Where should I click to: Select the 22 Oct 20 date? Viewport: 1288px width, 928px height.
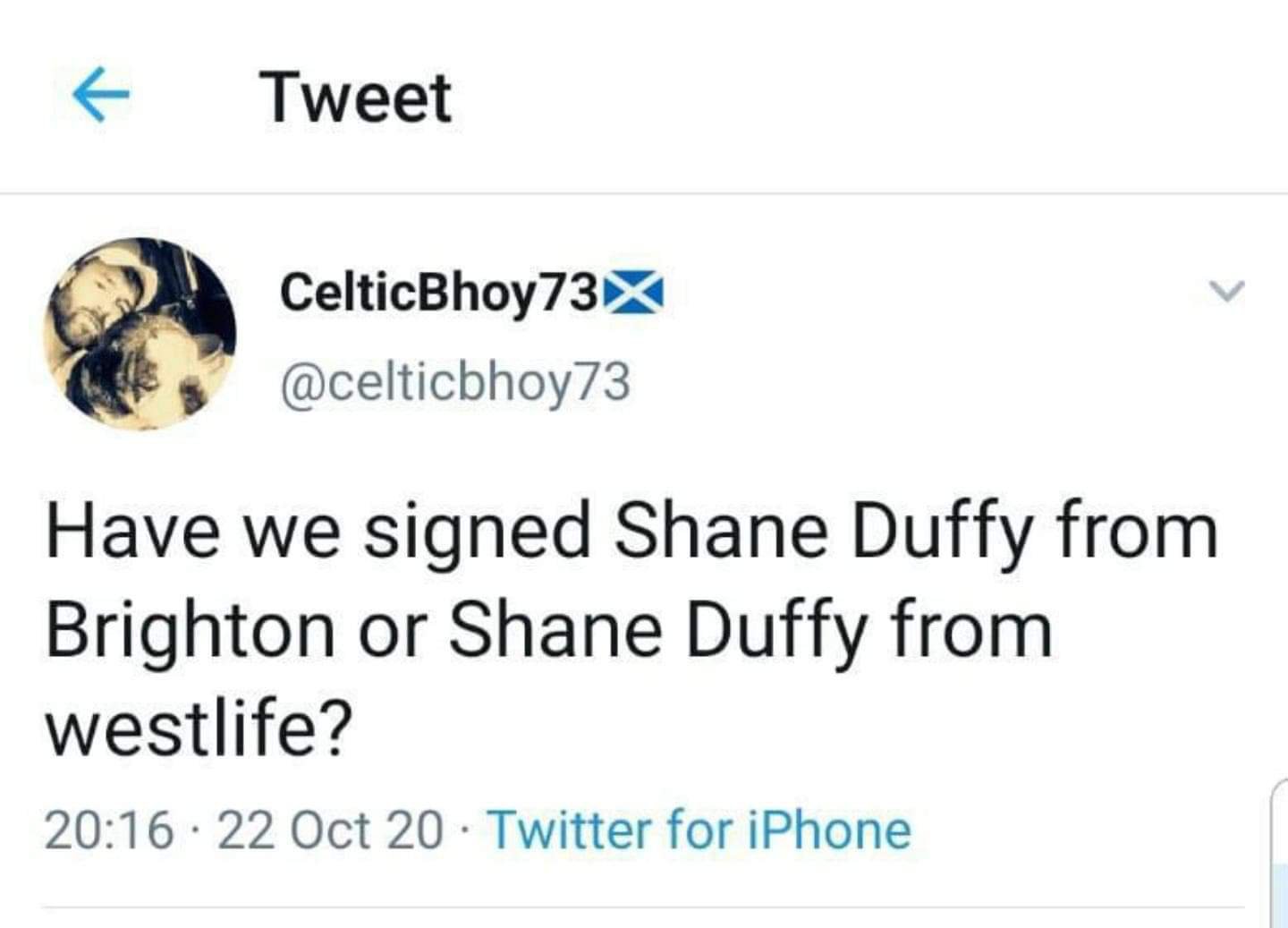330,830
